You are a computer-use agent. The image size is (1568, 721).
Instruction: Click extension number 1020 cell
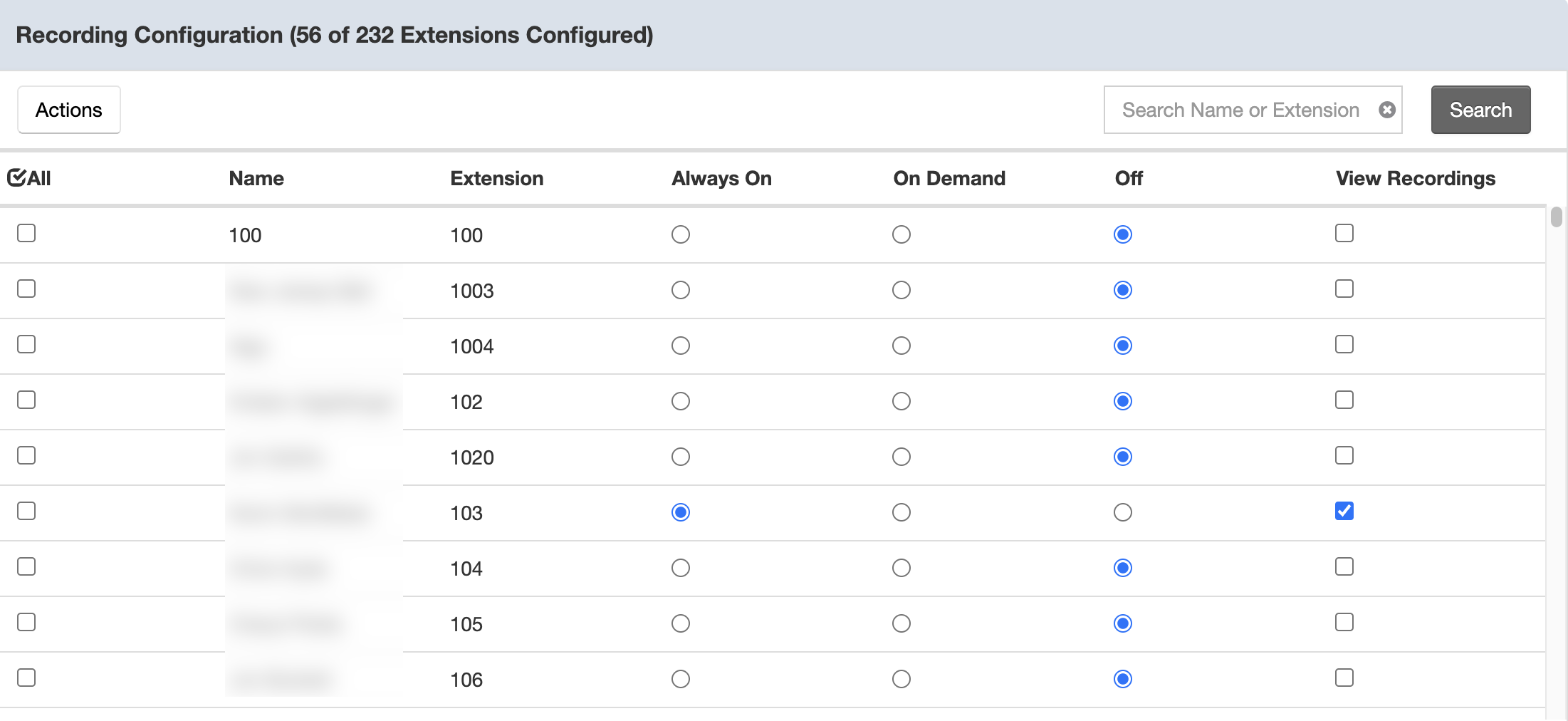tap(472, 457)
